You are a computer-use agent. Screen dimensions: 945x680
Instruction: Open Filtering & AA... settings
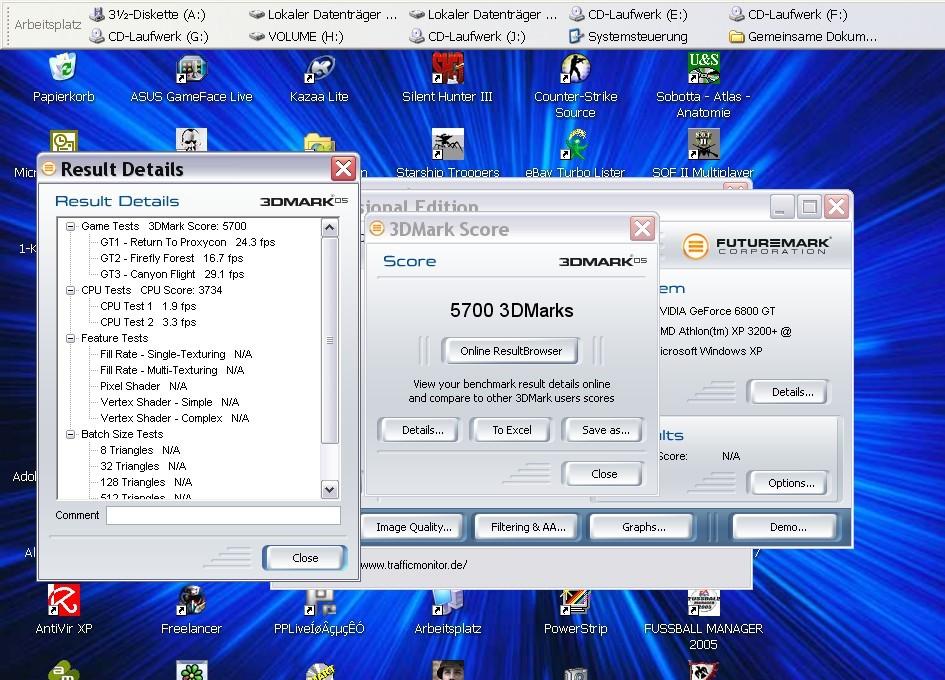click(528, 527)
